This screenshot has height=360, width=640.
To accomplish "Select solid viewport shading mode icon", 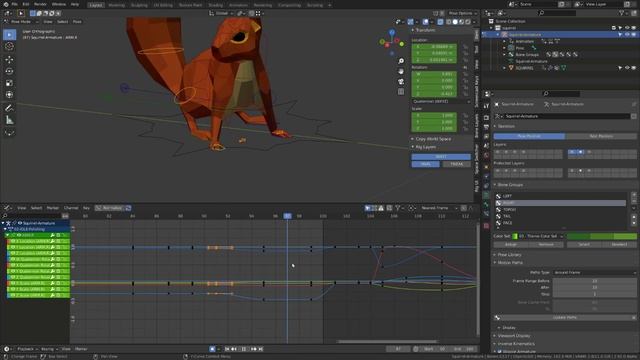I will [455, 22].
